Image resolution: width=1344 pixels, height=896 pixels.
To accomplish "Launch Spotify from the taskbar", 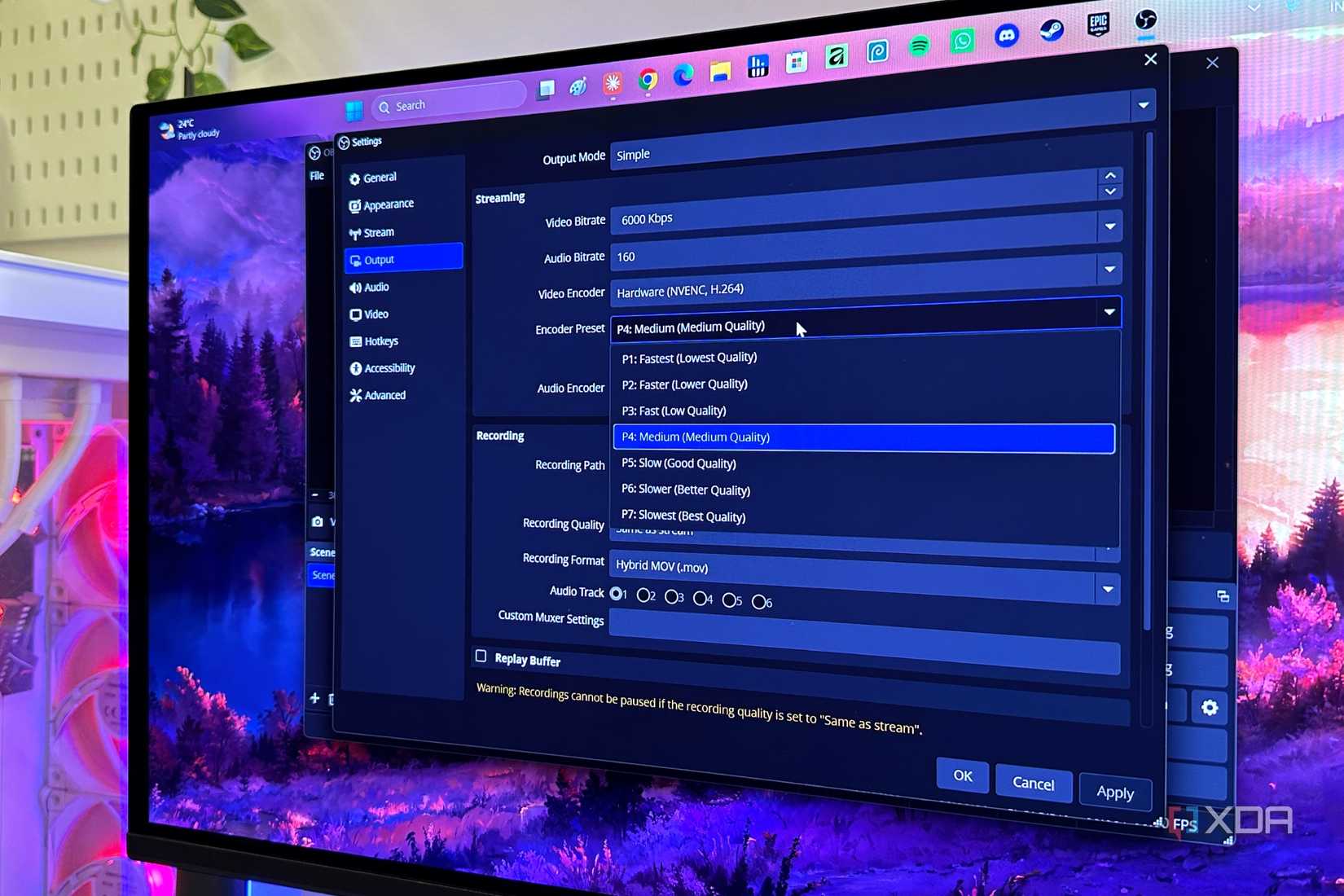I will (x=920, y=46).
